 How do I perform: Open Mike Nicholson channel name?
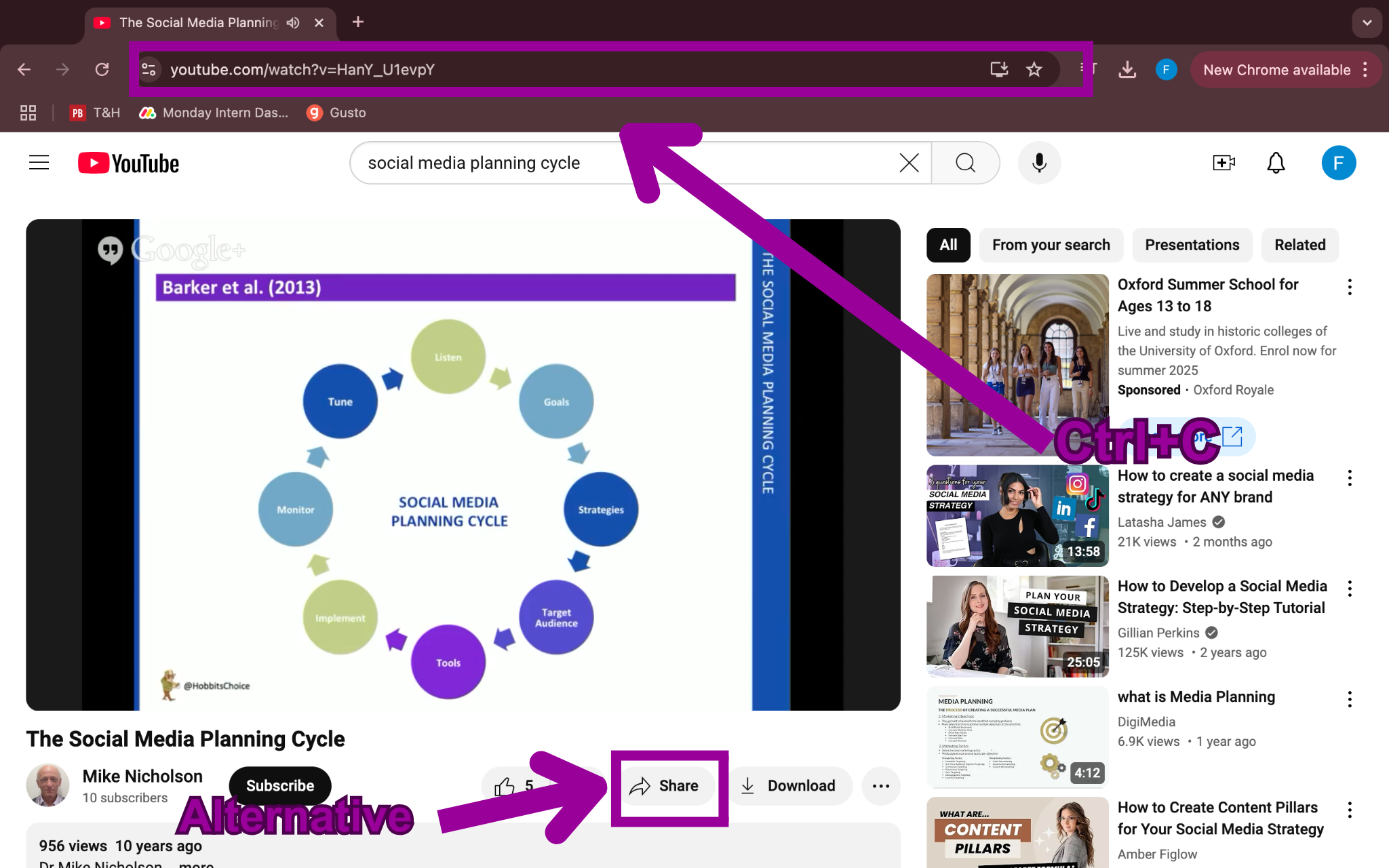coord(142,776)
